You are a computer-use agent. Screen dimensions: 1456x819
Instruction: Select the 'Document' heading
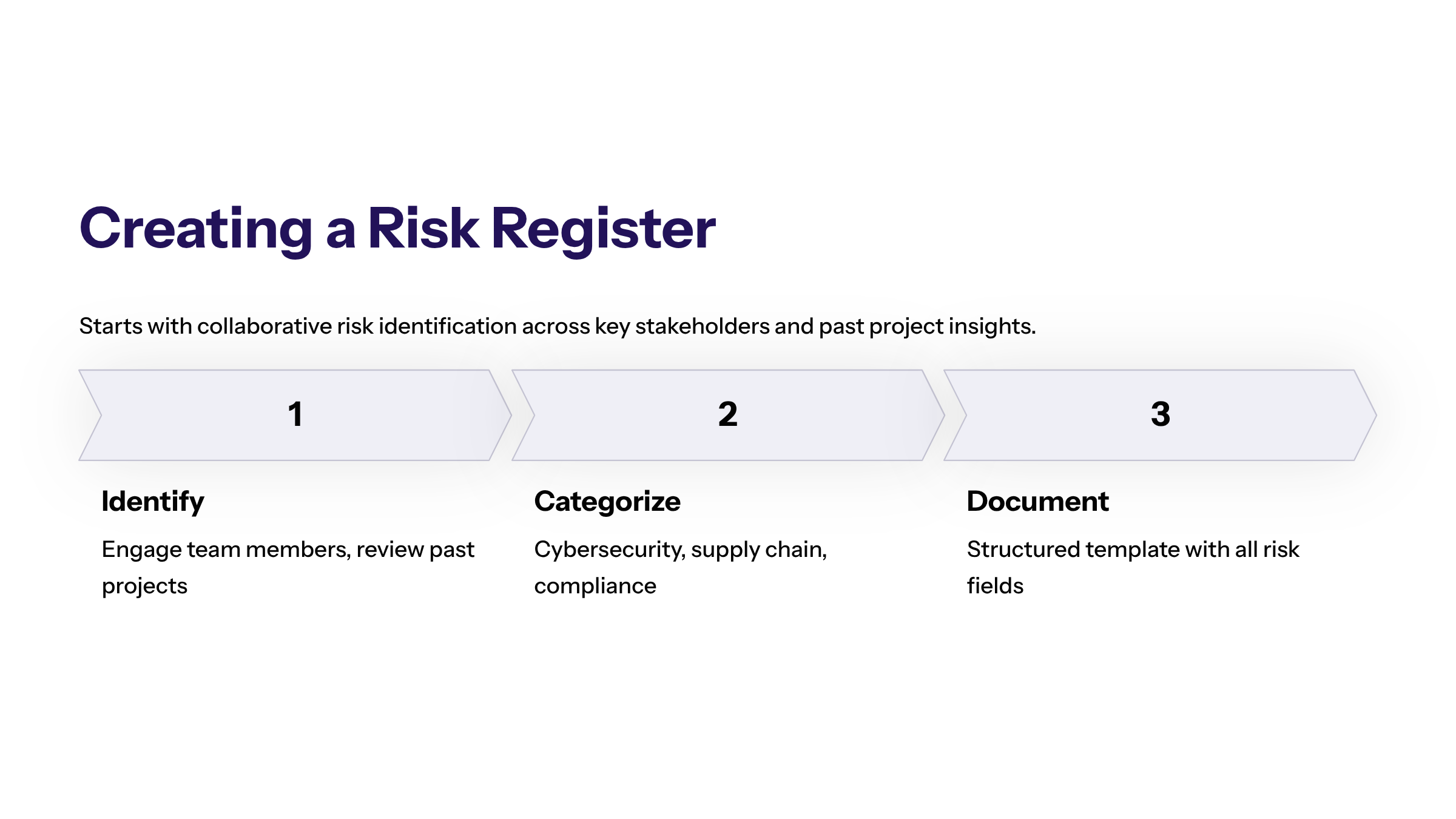pyautogui.click(x=1037, y=502)
